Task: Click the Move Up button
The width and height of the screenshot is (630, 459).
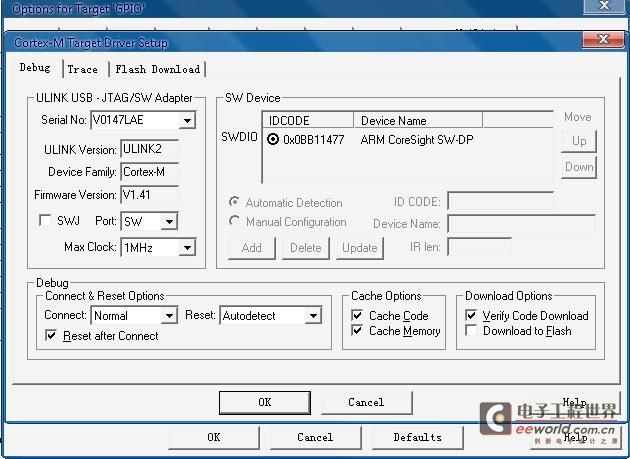Action: click(x=579, y=141)
